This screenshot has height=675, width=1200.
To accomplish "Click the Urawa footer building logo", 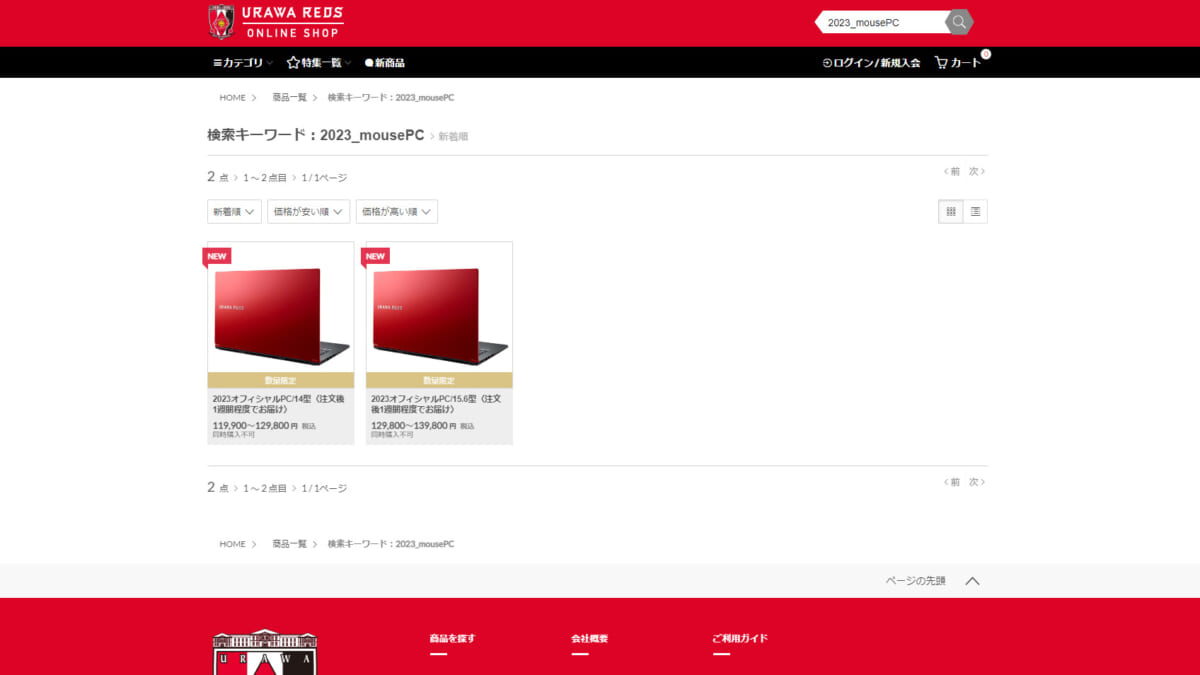I will pos(265,652).
